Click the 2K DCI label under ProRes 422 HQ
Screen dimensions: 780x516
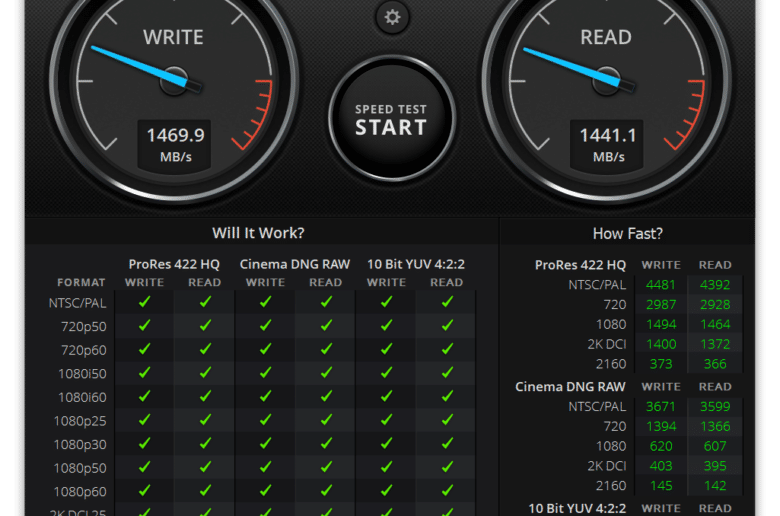pos(606,344)
